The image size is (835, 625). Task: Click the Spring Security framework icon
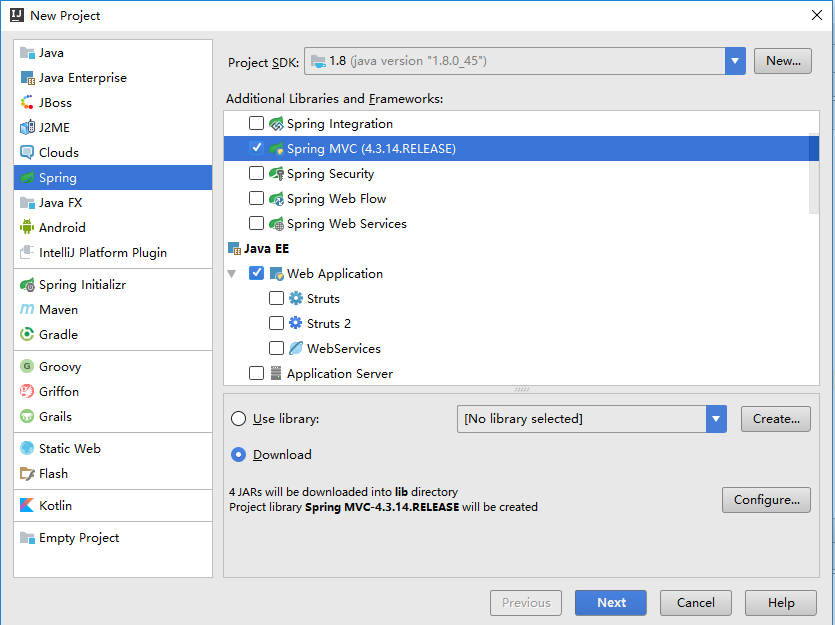(x=276, y=174)
